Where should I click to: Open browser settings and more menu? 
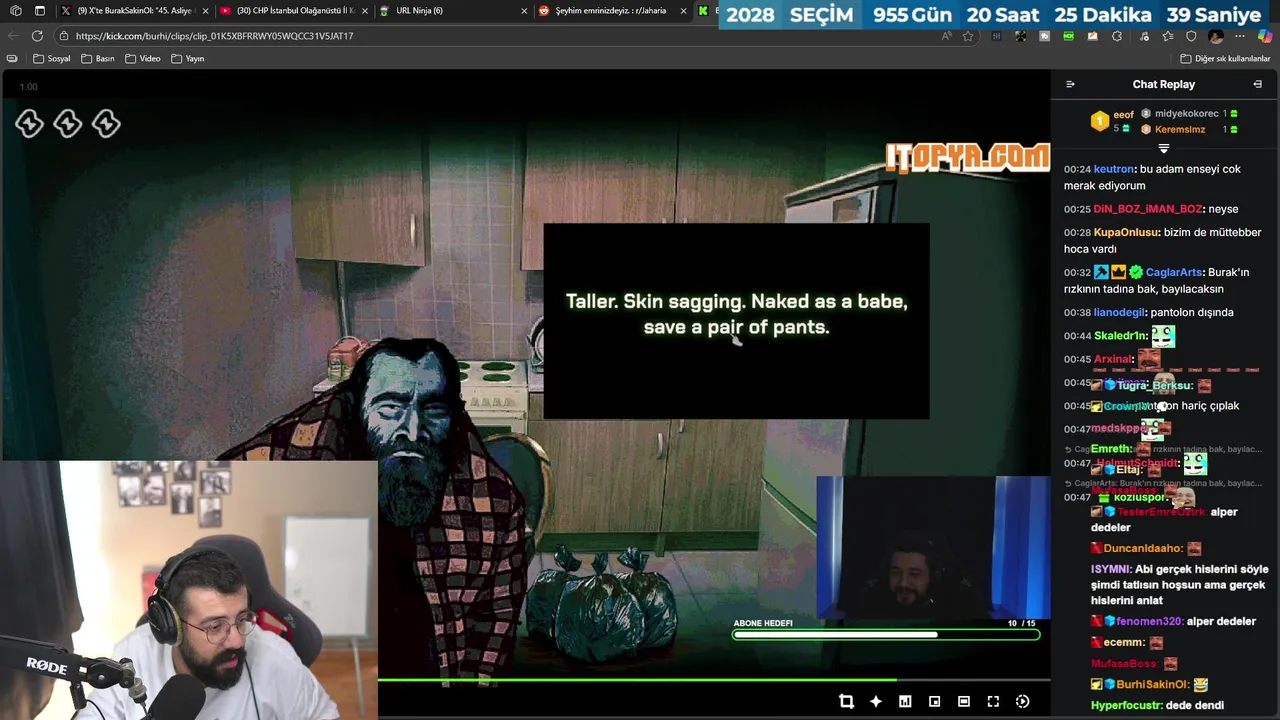point(1240,36)
